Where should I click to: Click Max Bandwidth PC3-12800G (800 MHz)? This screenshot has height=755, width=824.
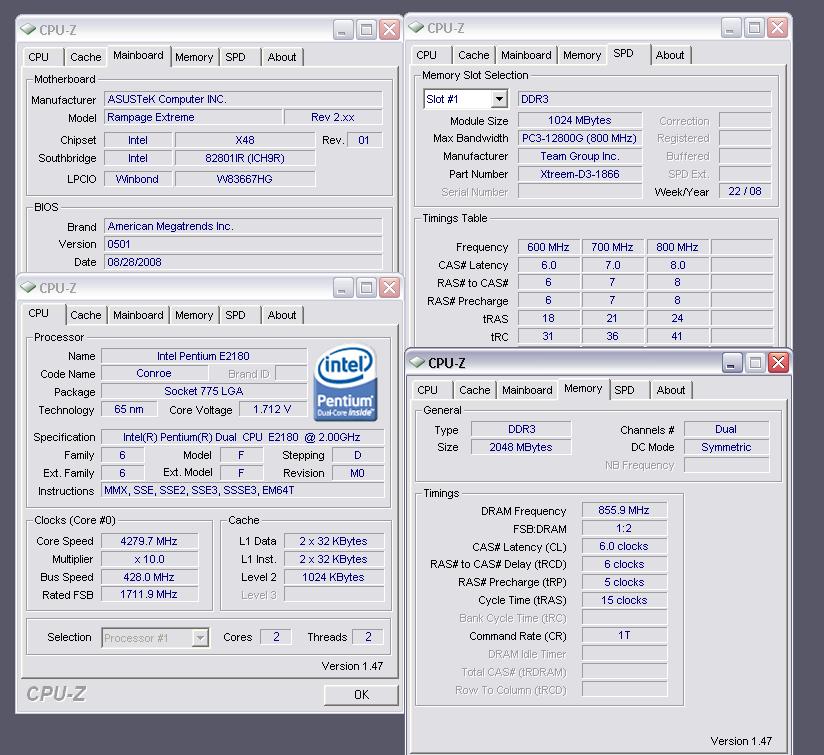point(580,138)
